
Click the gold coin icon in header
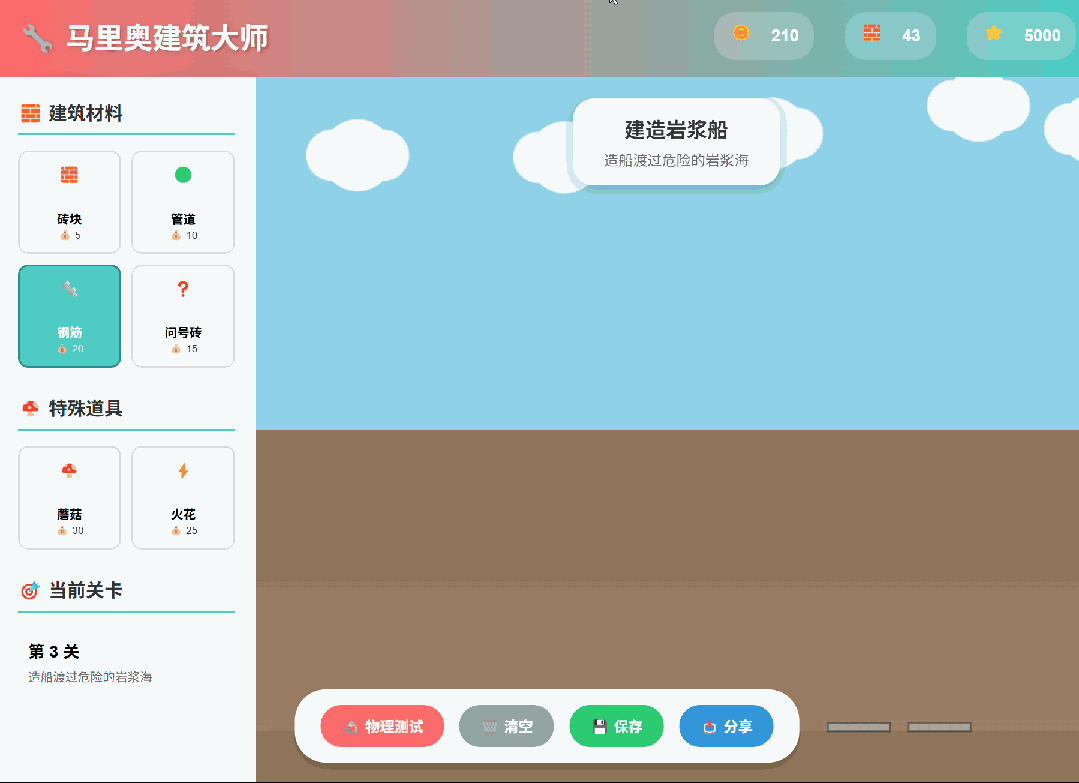tap(740, 32)
